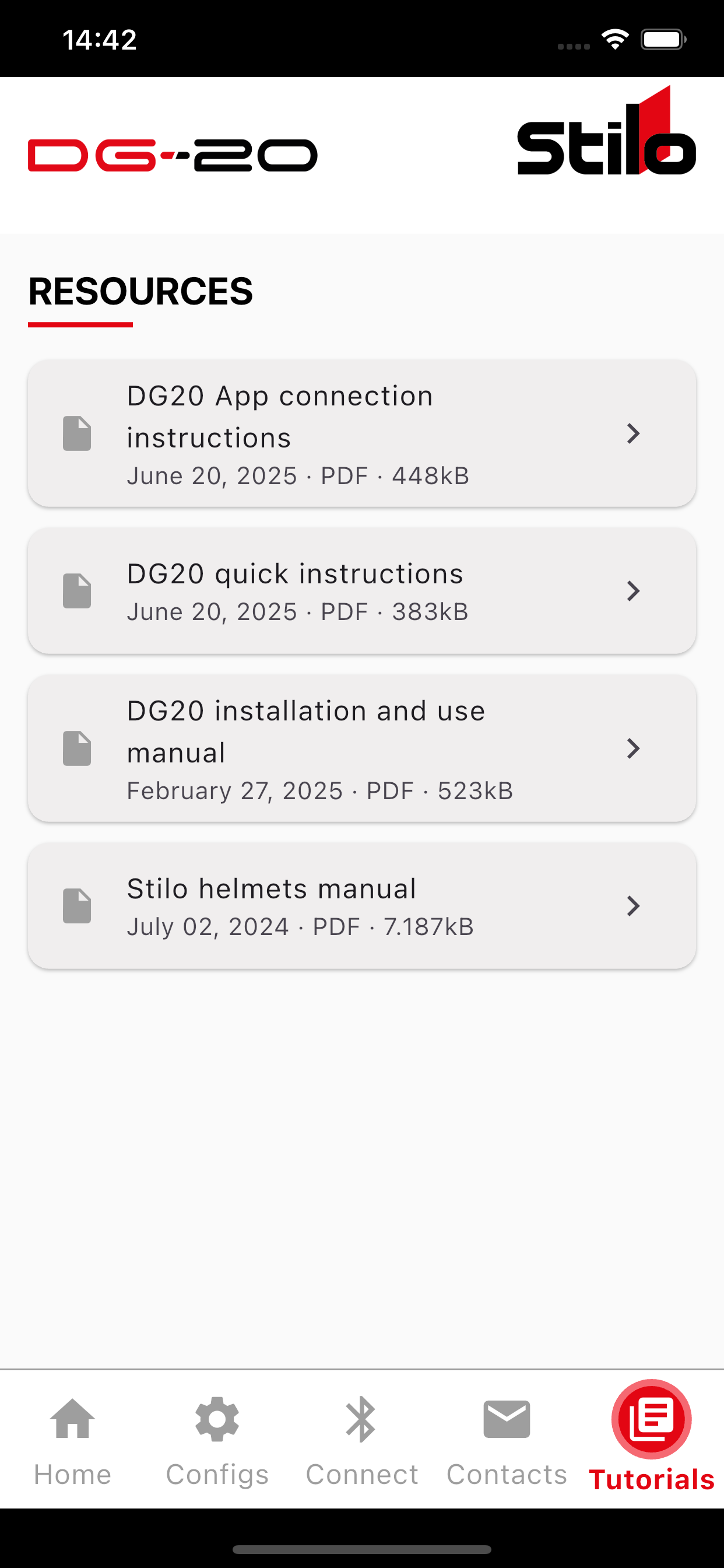The width and height of the screenshot is (724, 1568).
Task: Open chevron next to DG20 quick instructions
Action: [x=633, y=590]
